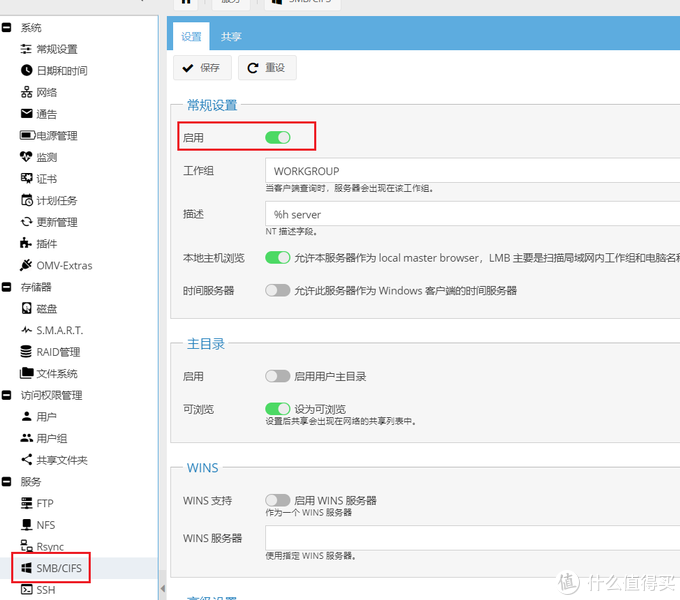Image resolution: width=680 pixels, height=600 pixels.
Task: Click the 更新管理 label in sidebar
Action: [57, 222]
